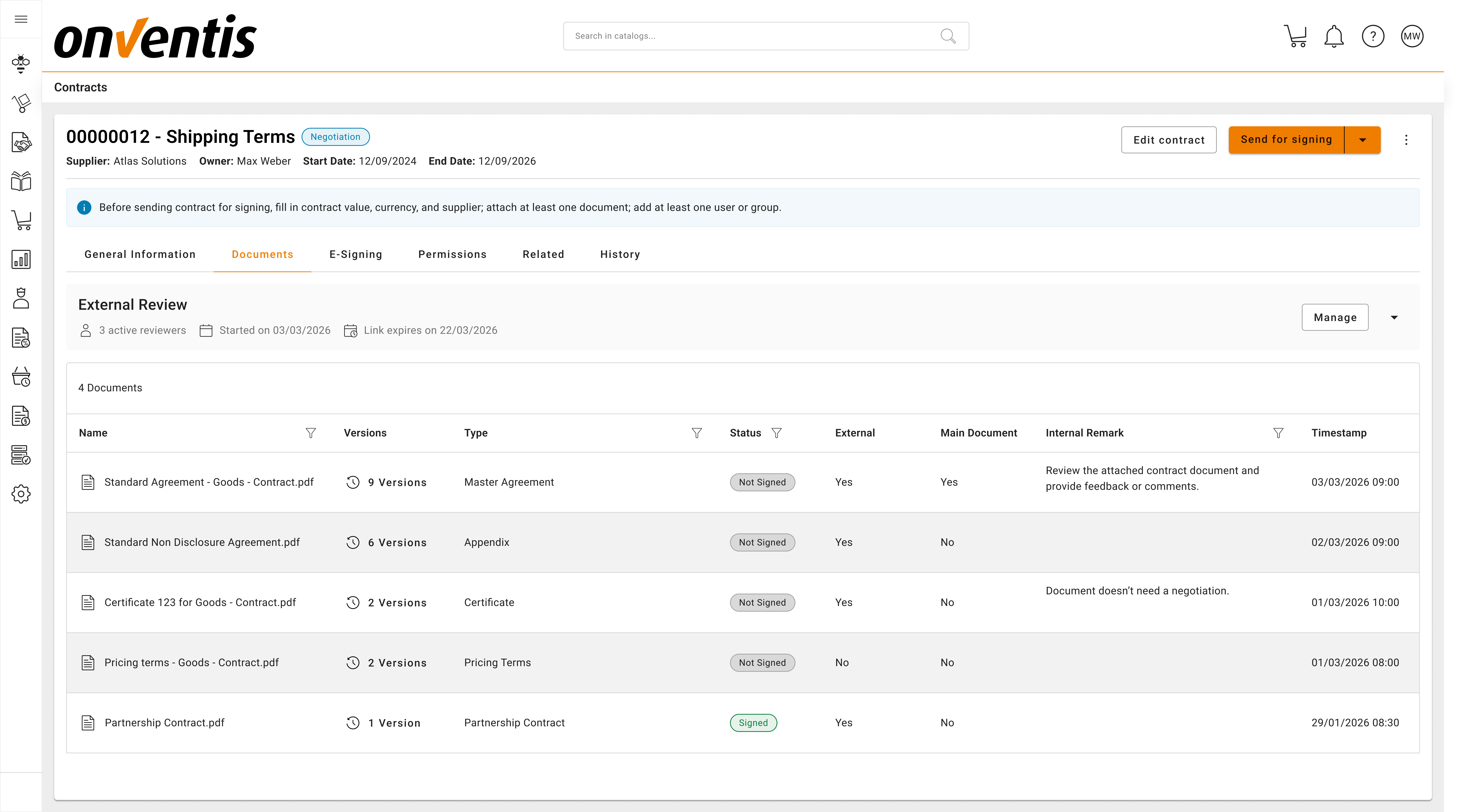The width and height of the screenshot is (1462, 812).
Task: Click the file icon beside Pricing terms - Goods
Action: 88,663
